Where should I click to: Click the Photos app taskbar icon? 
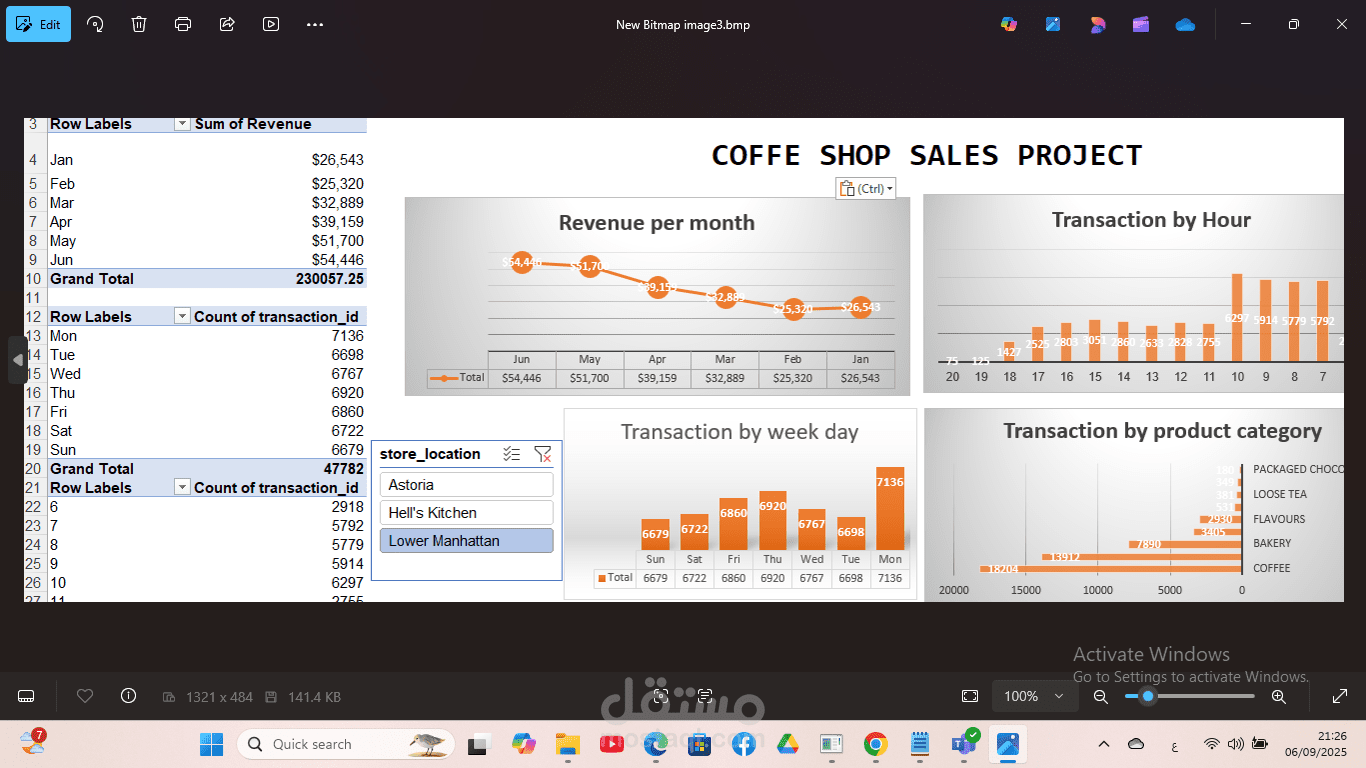[x=1007, y=744]
